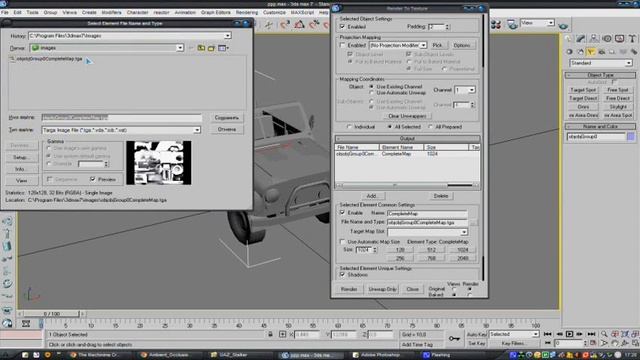The width and height of the screenshot is (640, 360).
Task: Click the Add button under Output list
Action: (371, 196)
